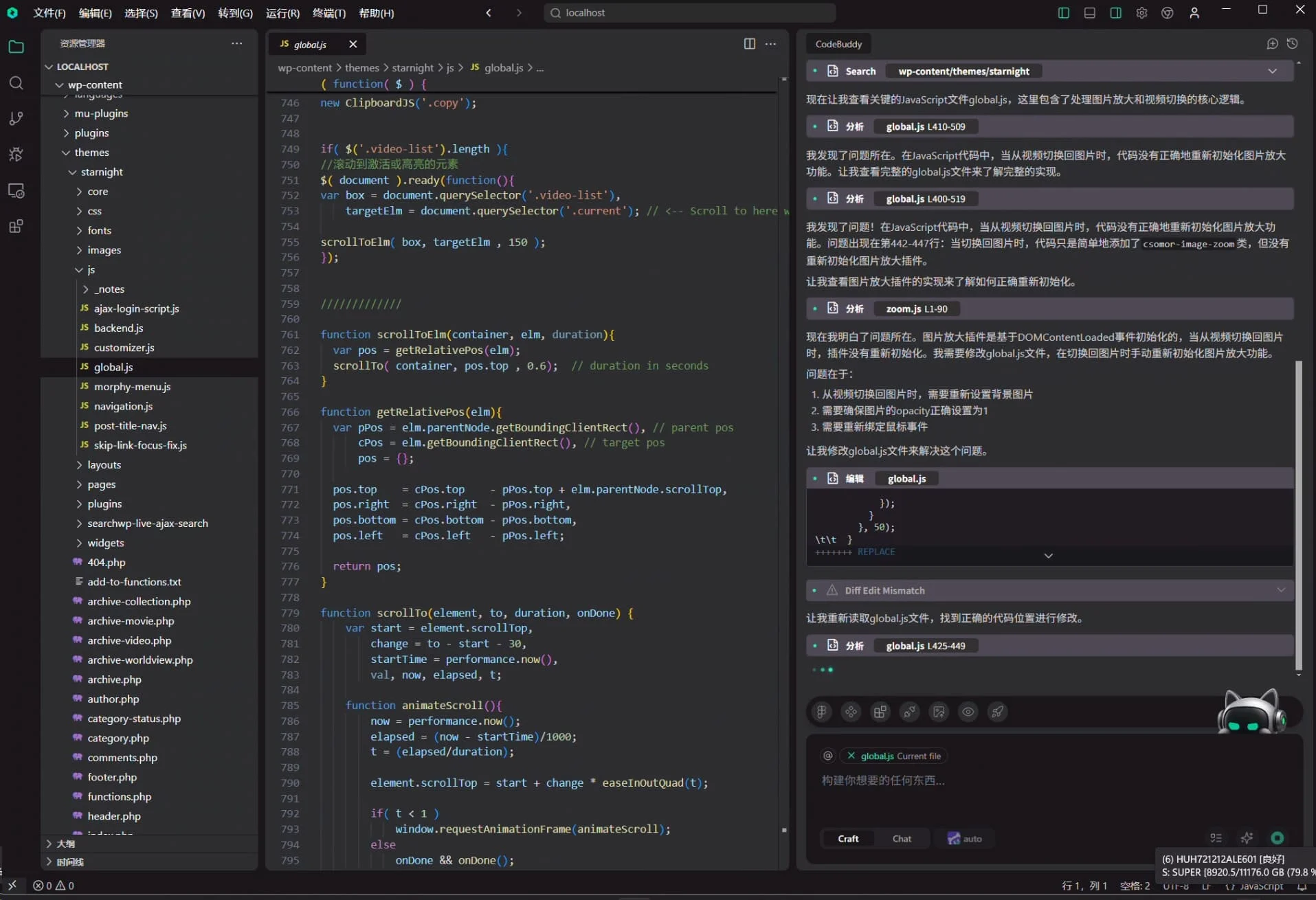Viewport: 1316px width, 900px height.
Task: Start a new CodeBuddy chat
Action: click(1272, 44)
